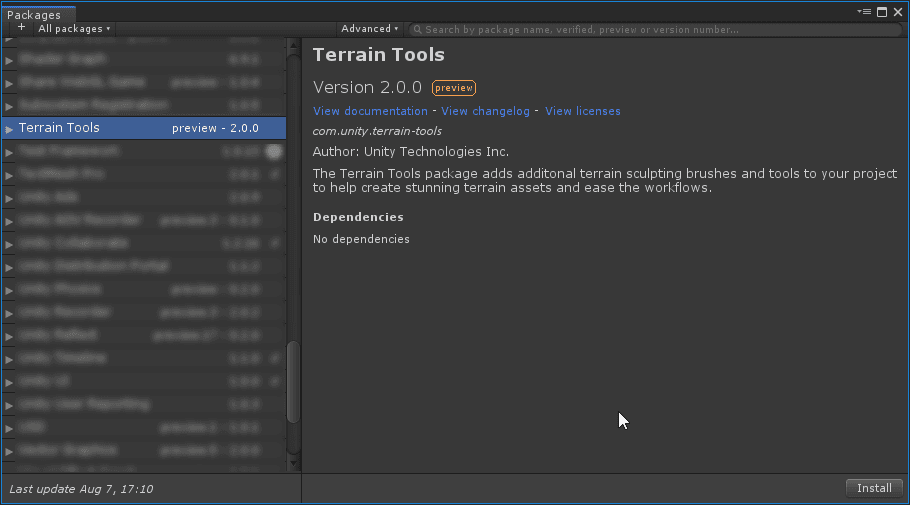The image size is (910, 505).
Task: Open the View documentation link
Action: pos(370,111)
